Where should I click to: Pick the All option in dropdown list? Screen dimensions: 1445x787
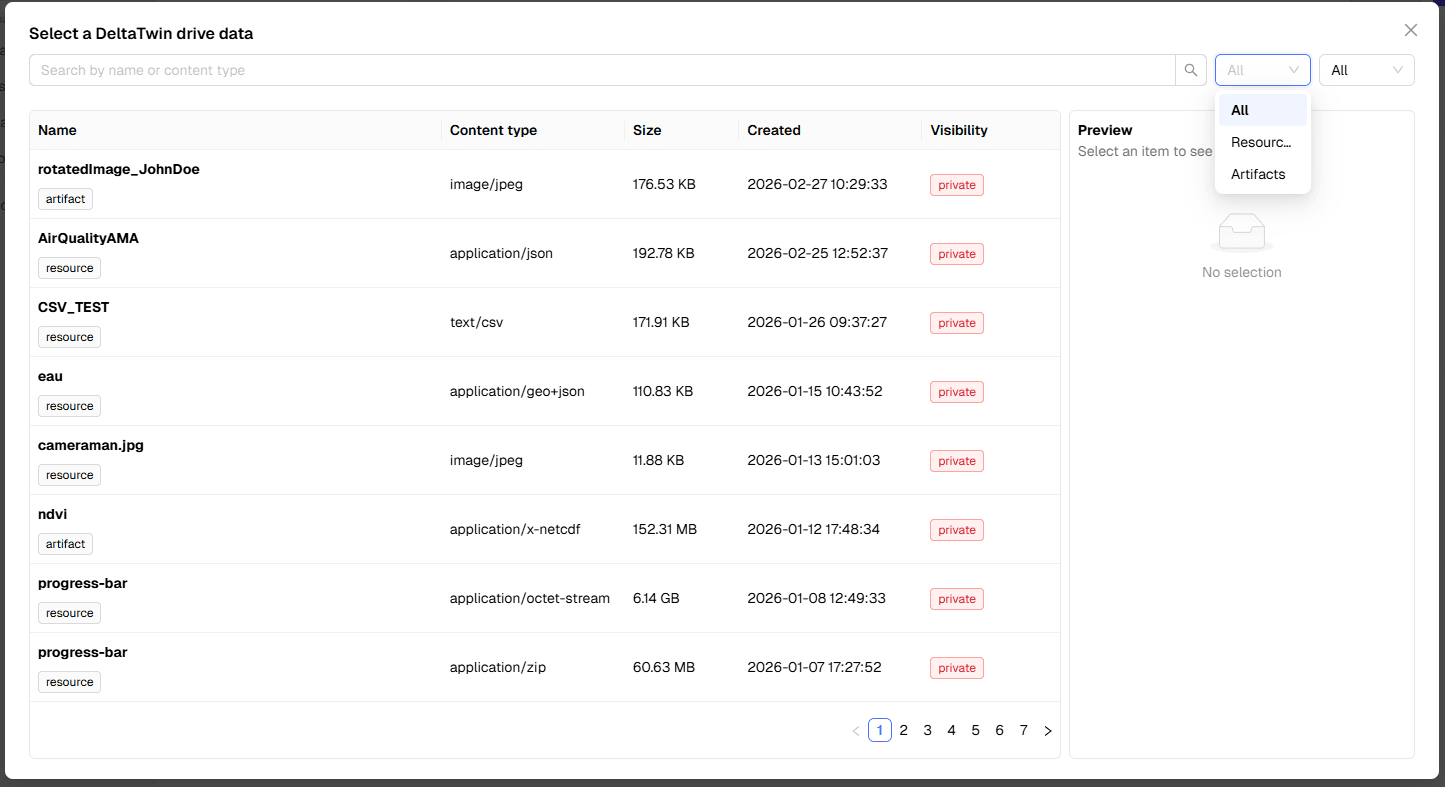[1240, 110]
